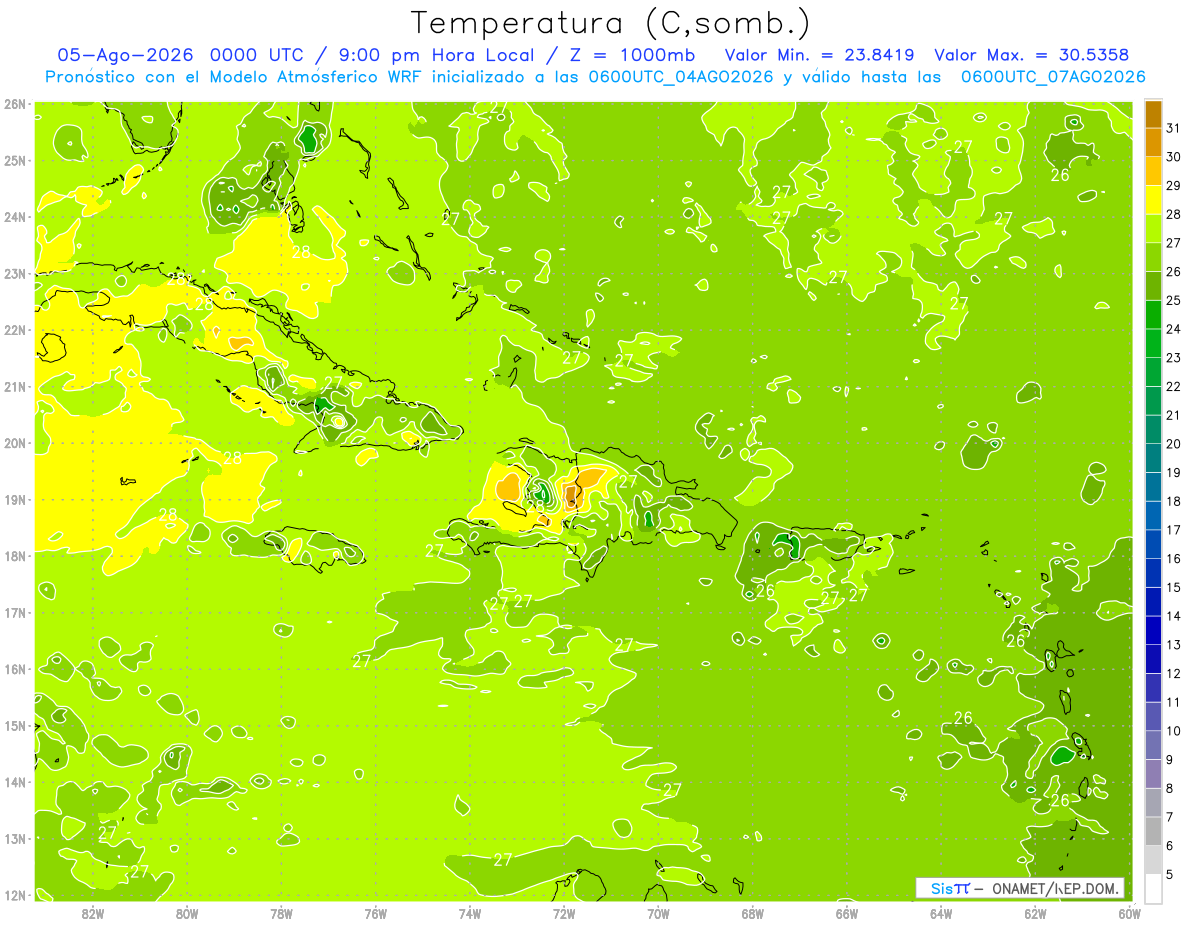Click the number 30 in color legend
Screen dimensions: 1200x927
[x=1173, y=157]
